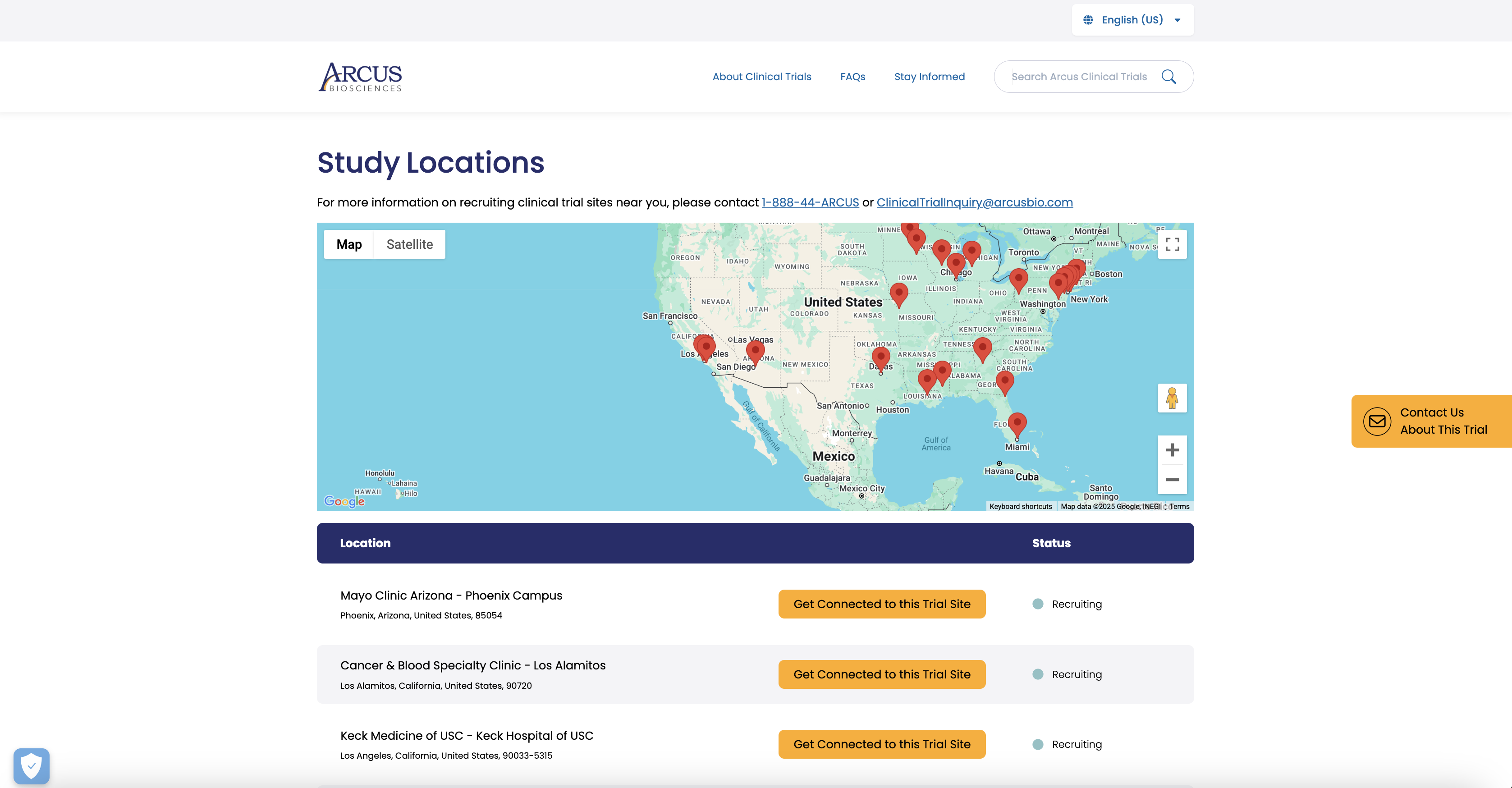Get connected to Keck Hospital of USC site
The width and height of the screenshot is (1512, 788).
tap(882, 744)
